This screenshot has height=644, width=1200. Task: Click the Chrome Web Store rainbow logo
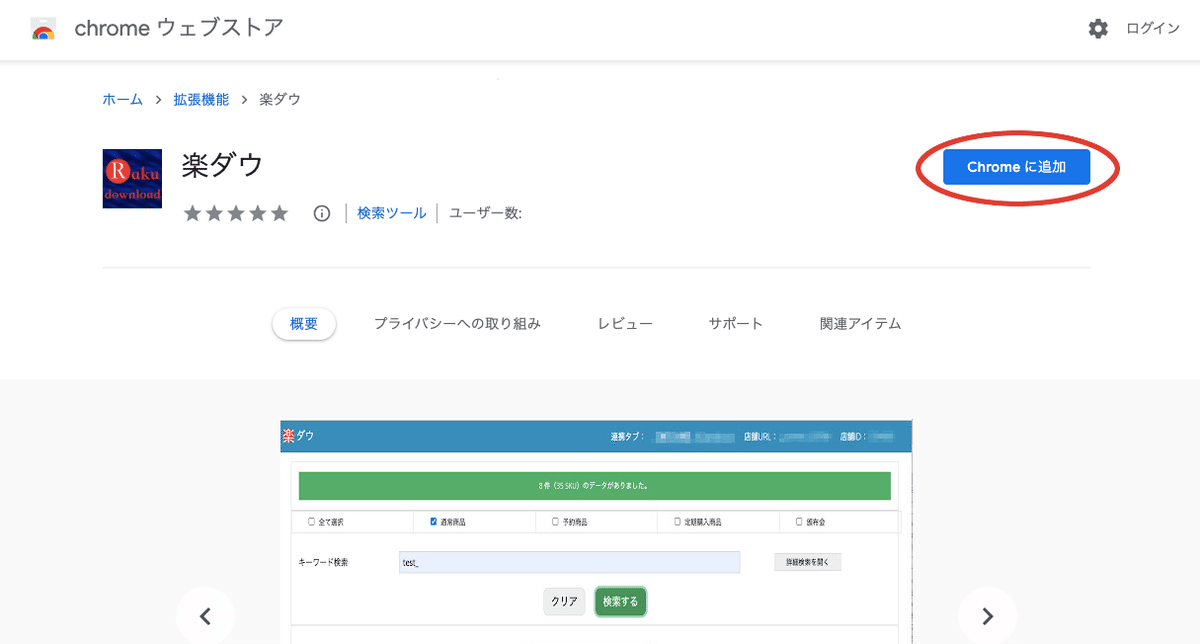[x=43, y=28]
